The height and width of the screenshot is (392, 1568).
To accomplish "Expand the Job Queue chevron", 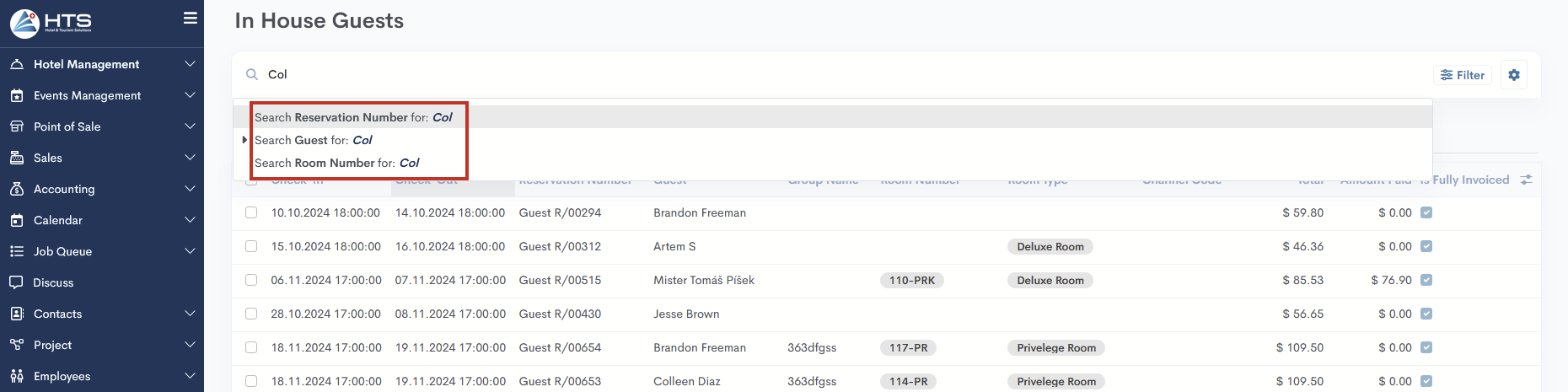I will (x=190, y=251).
